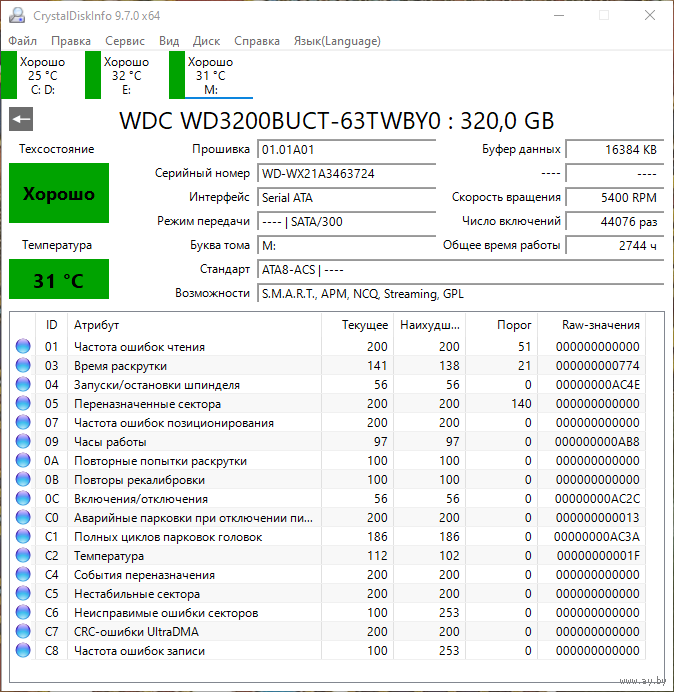Screen dimensions: 674x692
Task: Open the Диск menu
Action: (206, 41)
